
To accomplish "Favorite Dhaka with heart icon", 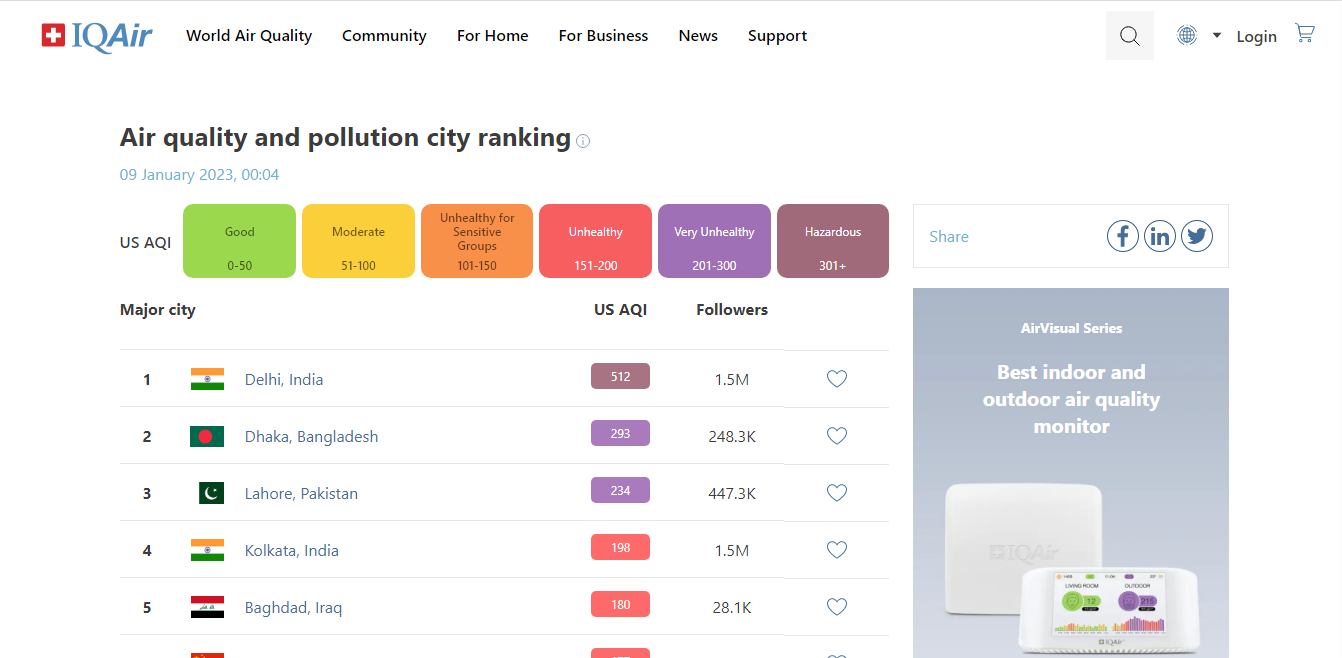I will [837, 436].
